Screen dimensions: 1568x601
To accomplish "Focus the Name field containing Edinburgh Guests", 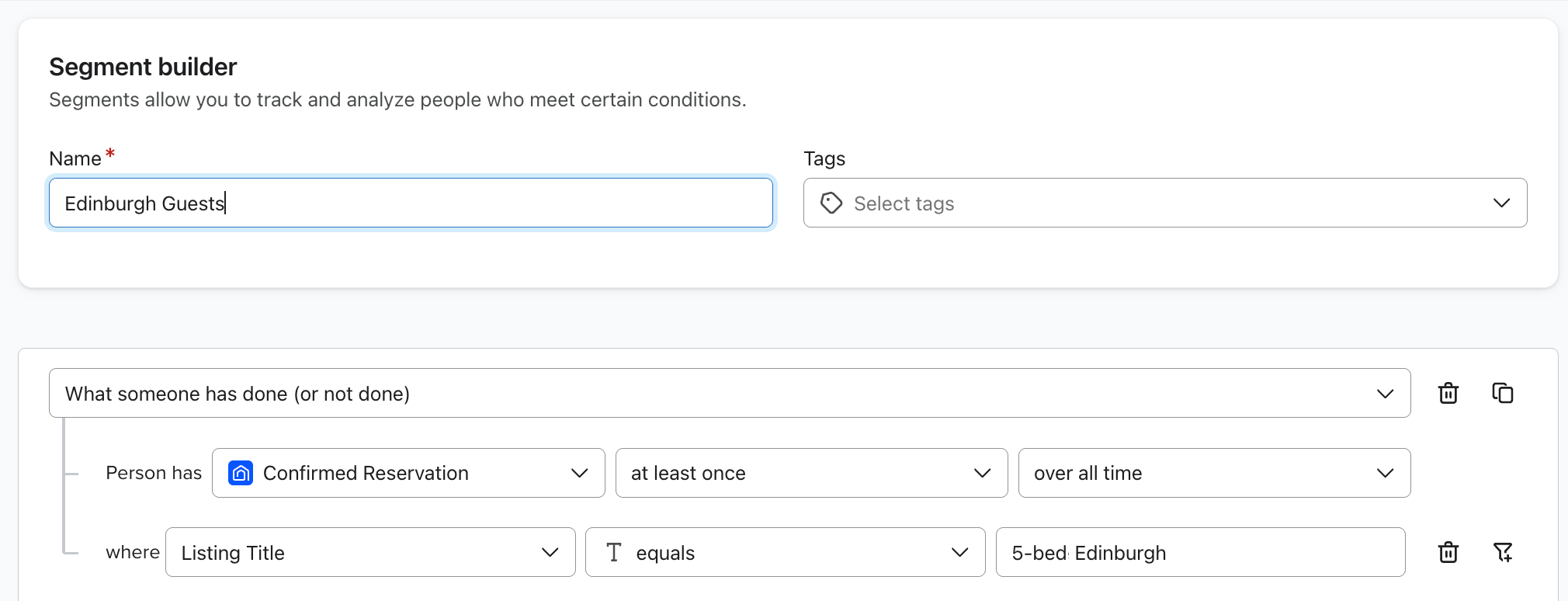I will click(410, 203).
